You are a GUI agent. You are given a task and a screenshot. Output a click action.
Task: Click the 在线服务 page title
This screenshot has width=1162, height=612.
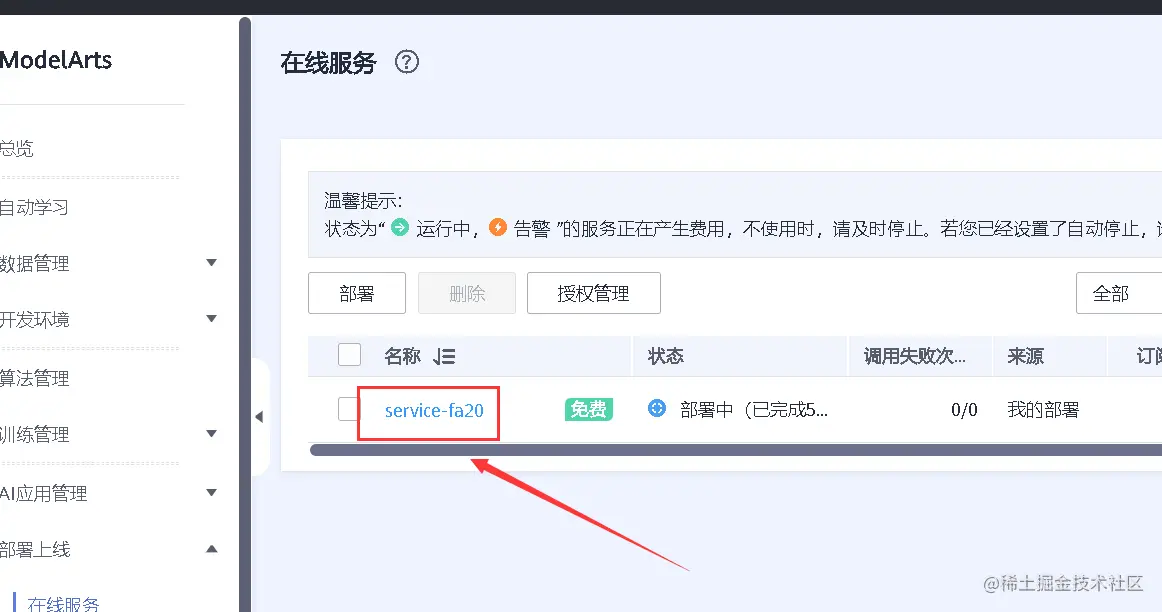[328, 62]
